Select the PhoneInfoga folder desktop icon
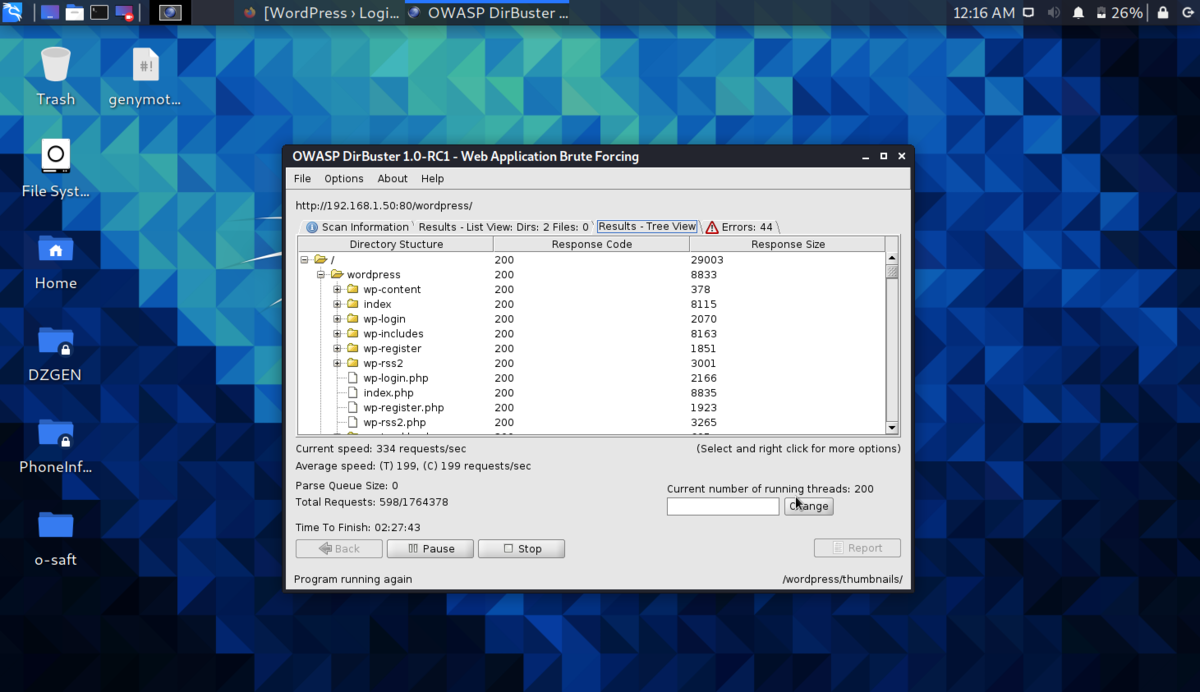Viewport: 1200px width, 692px height. point(55,444)
